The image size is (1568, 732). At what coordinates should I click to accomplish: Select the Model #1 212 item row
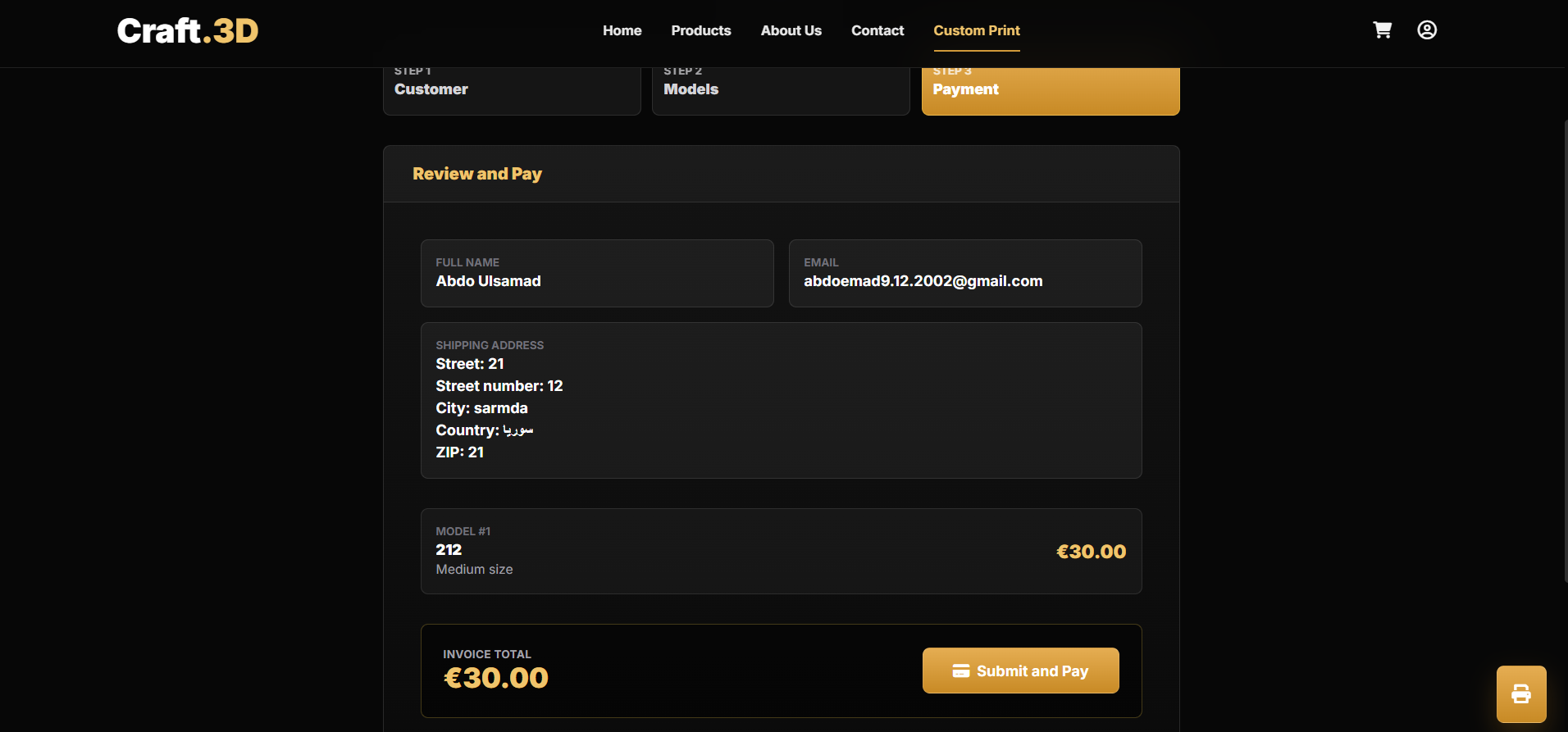pos(782,551)
